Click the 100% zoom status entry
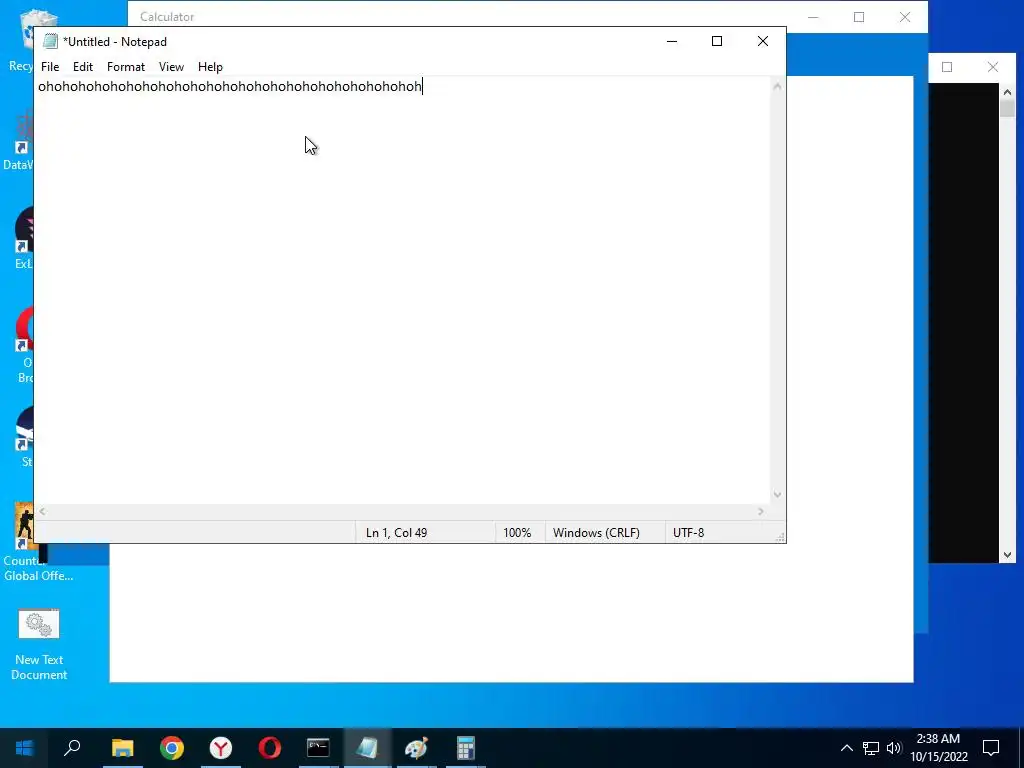Viewport: 1024px width, 768px height. click(x=517, y=533)
